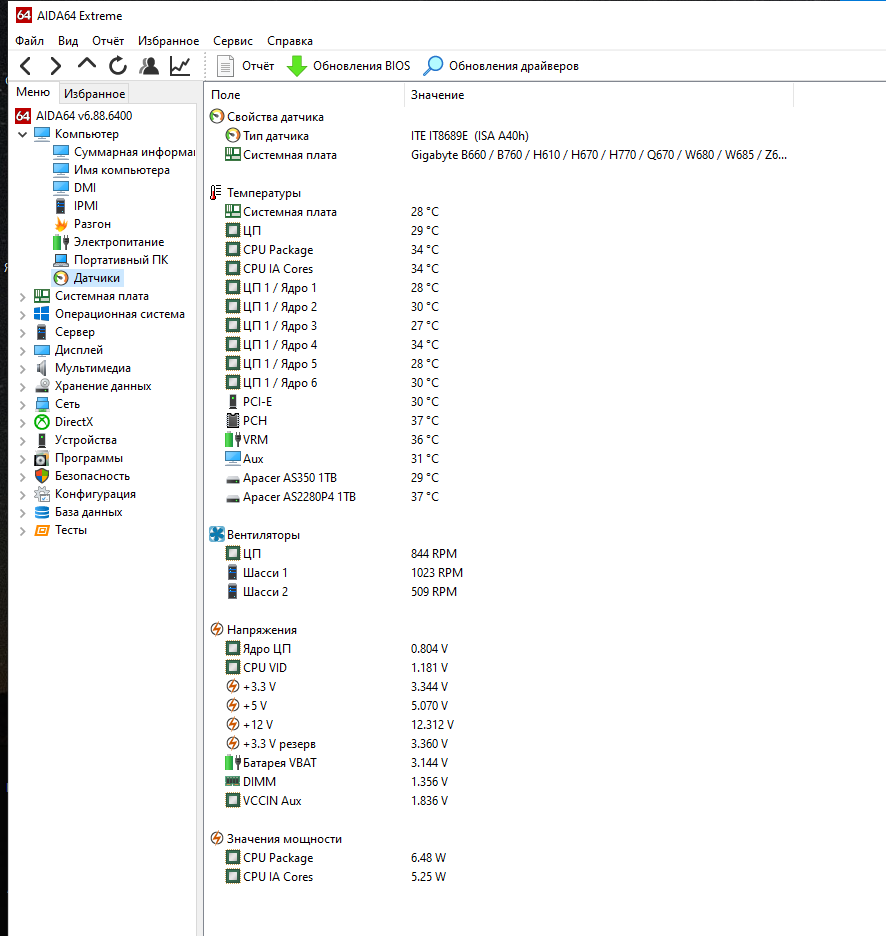Click the Вентиляторы fan icon
This screenshot has width=886, height=936.
(x=217, y=535)
